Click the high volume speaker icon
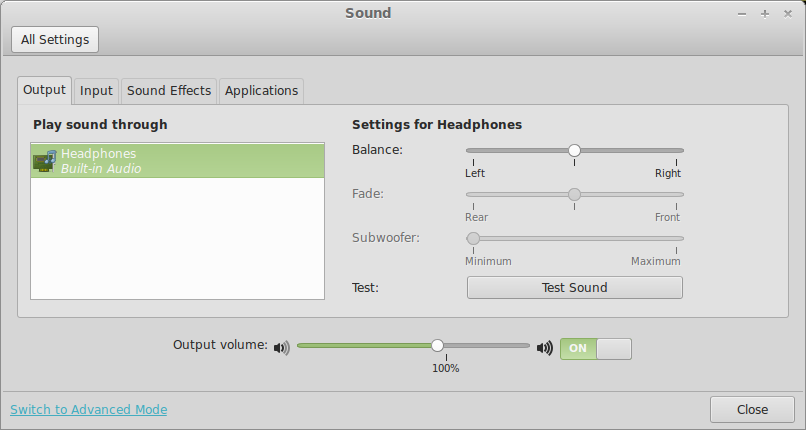This screenshot has width=806, height=430. tap(544, 348)
